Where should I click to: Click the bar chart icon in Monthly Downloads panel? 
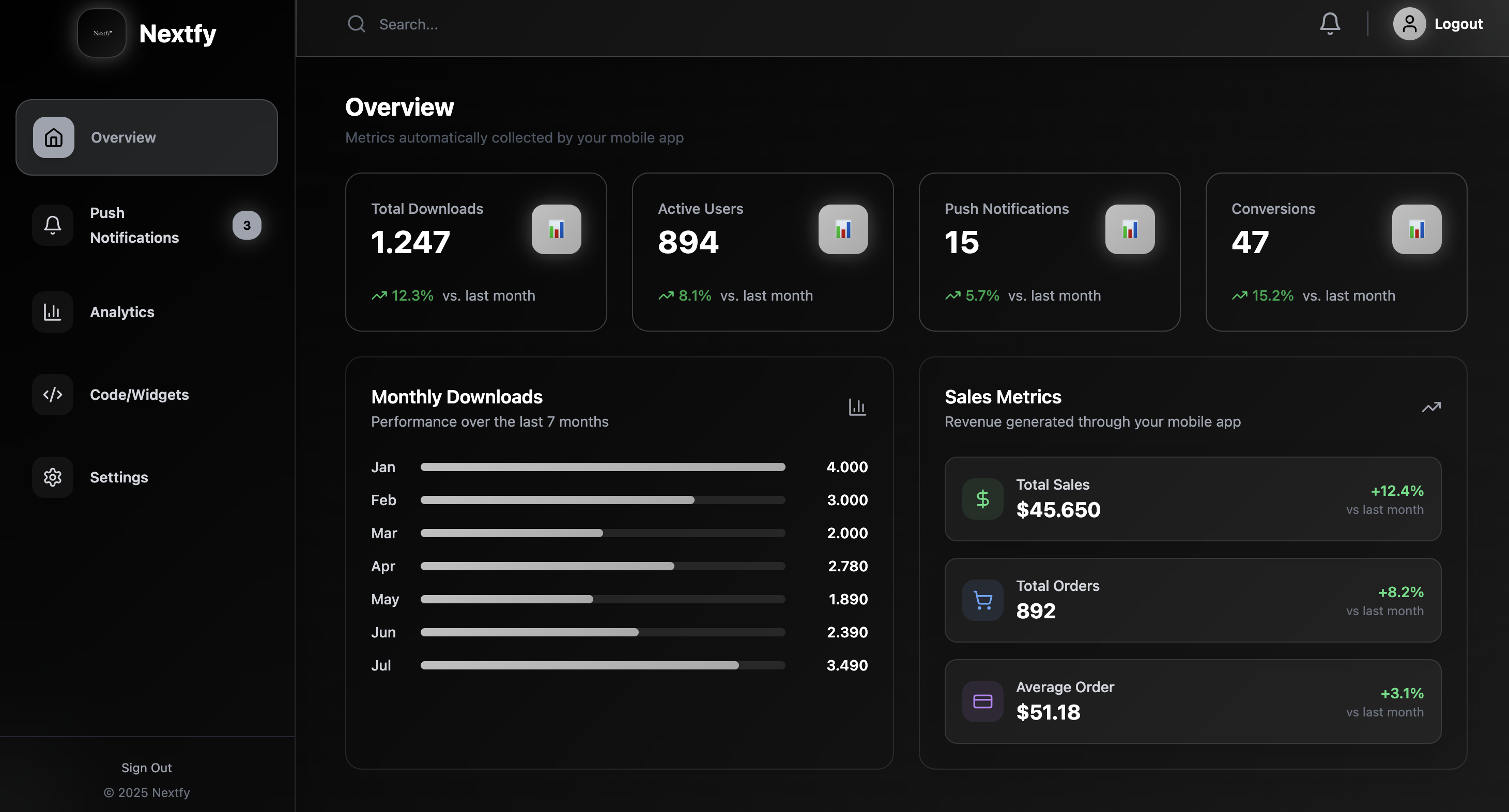[857, 407]
